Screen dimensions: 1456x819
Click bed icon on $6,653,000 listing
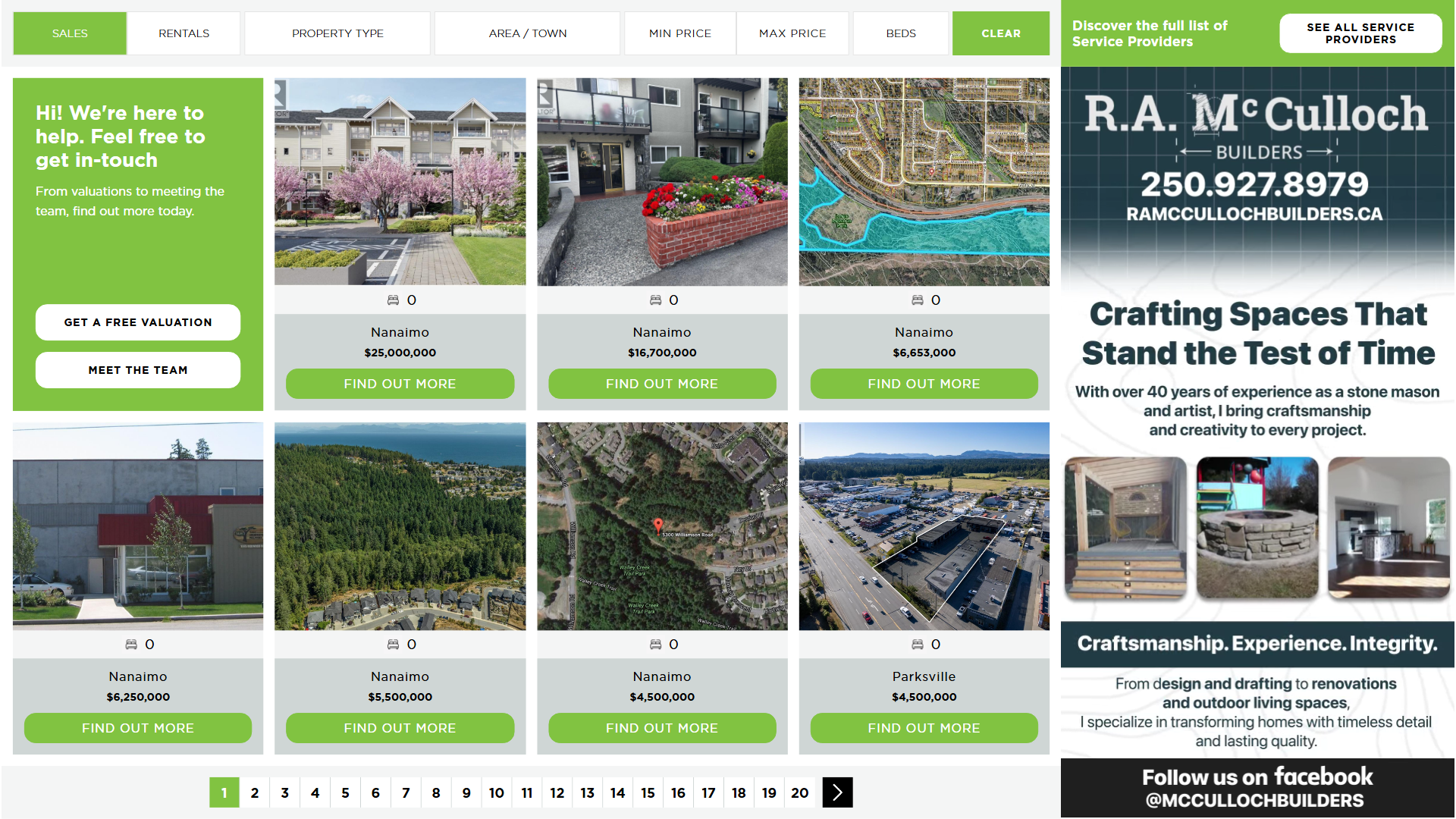coord(917,300)
